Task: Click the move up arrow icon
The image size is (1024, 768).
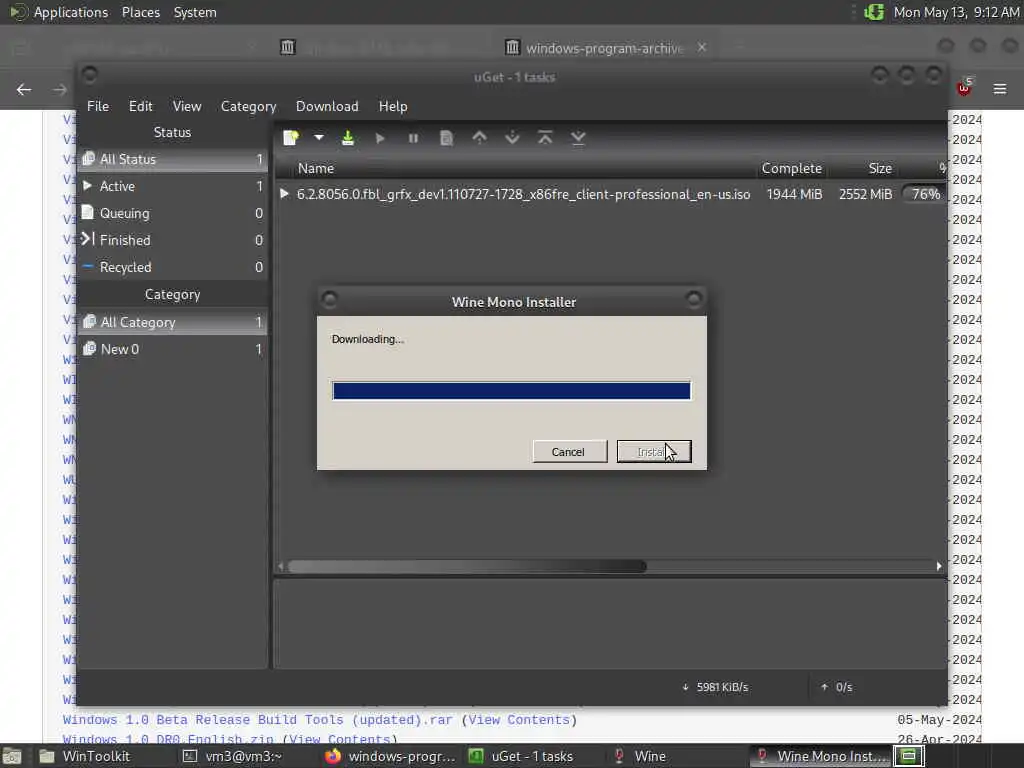Action: click(479, 138)
